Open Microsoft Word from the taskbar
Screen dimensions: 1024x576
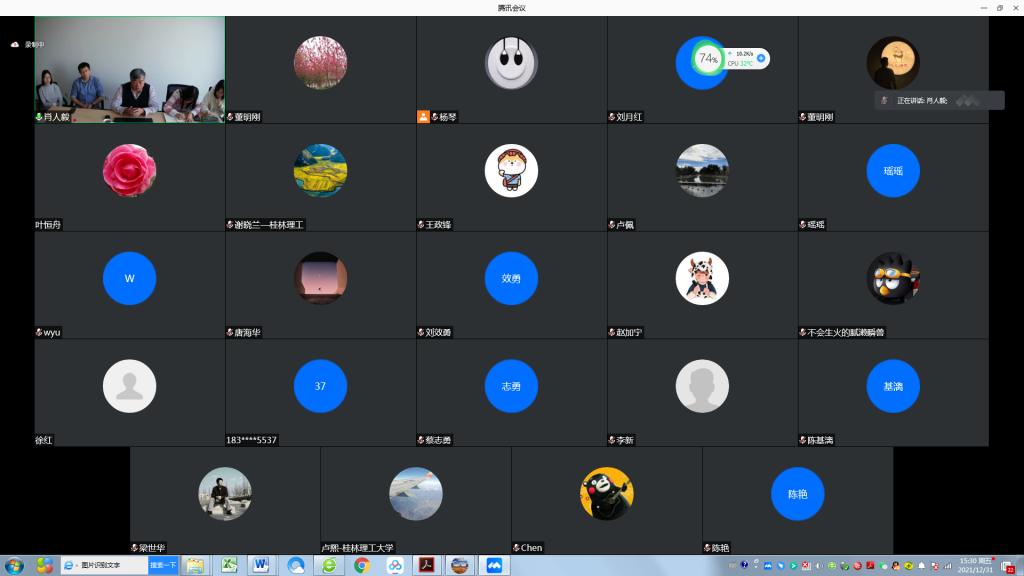[x=261, y=565]
